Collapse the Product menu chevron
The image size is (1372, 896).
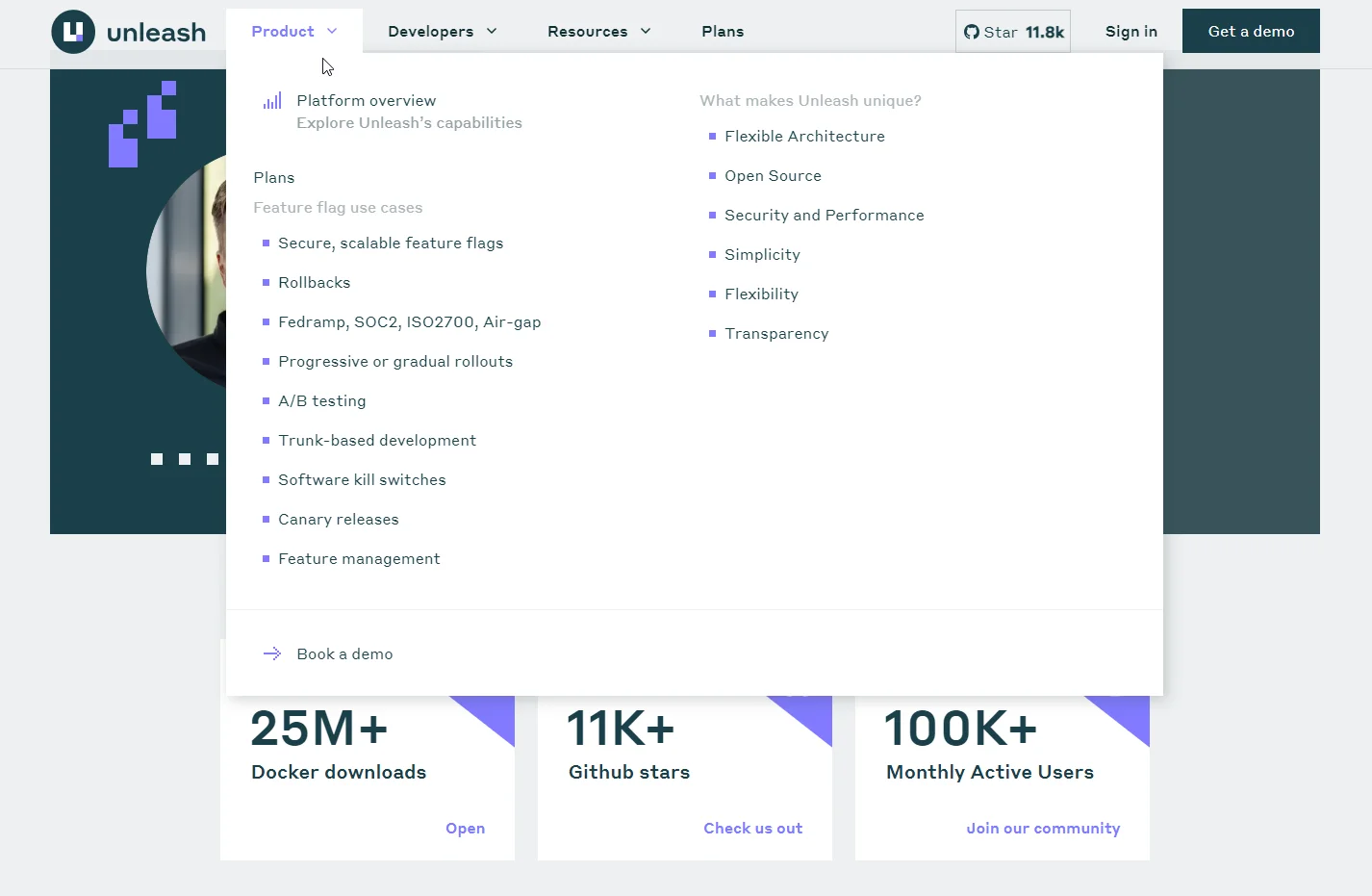[x=332, y=31]
